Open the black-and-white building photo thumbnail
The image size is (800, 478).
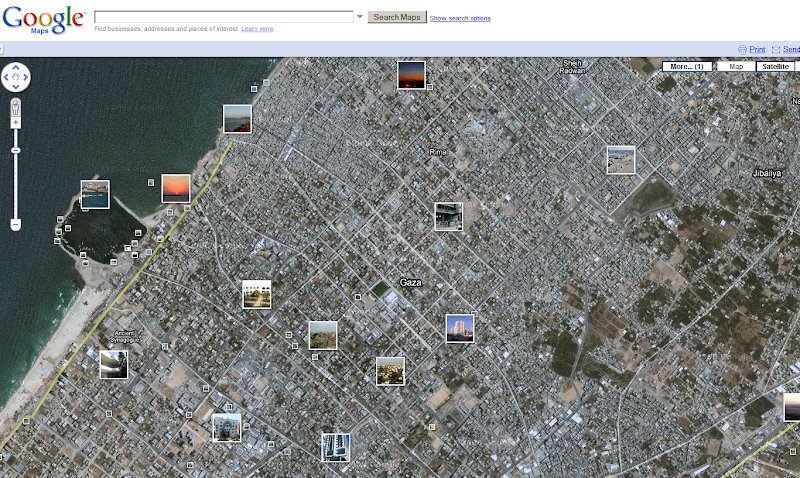(x=448, y=216)
